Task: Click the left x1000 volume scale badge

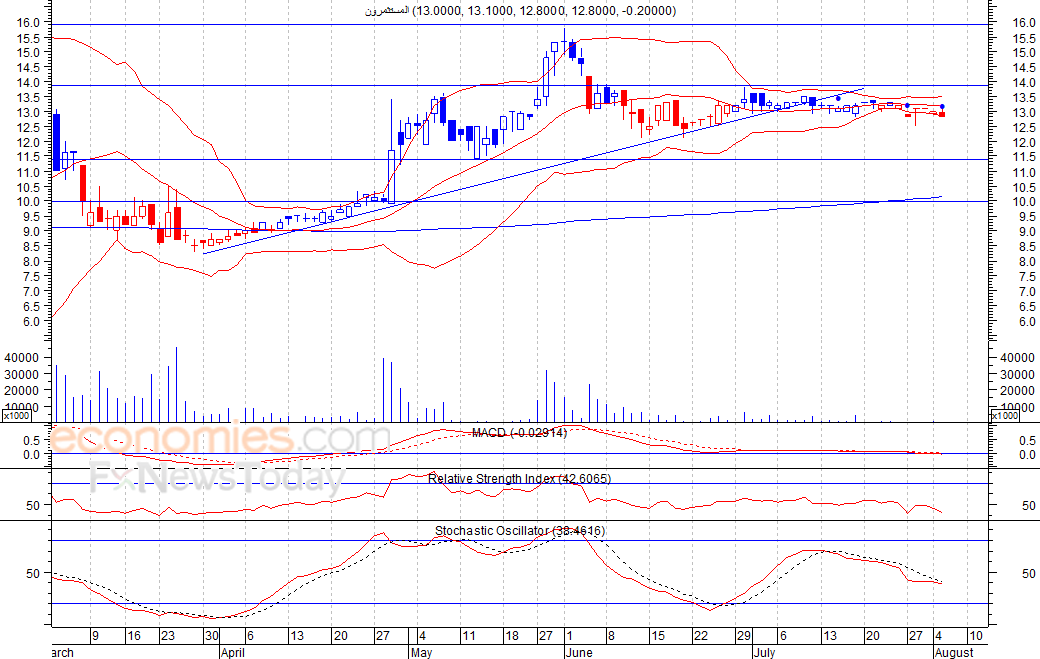Action: pyautogui.click(x=17, y=415)
